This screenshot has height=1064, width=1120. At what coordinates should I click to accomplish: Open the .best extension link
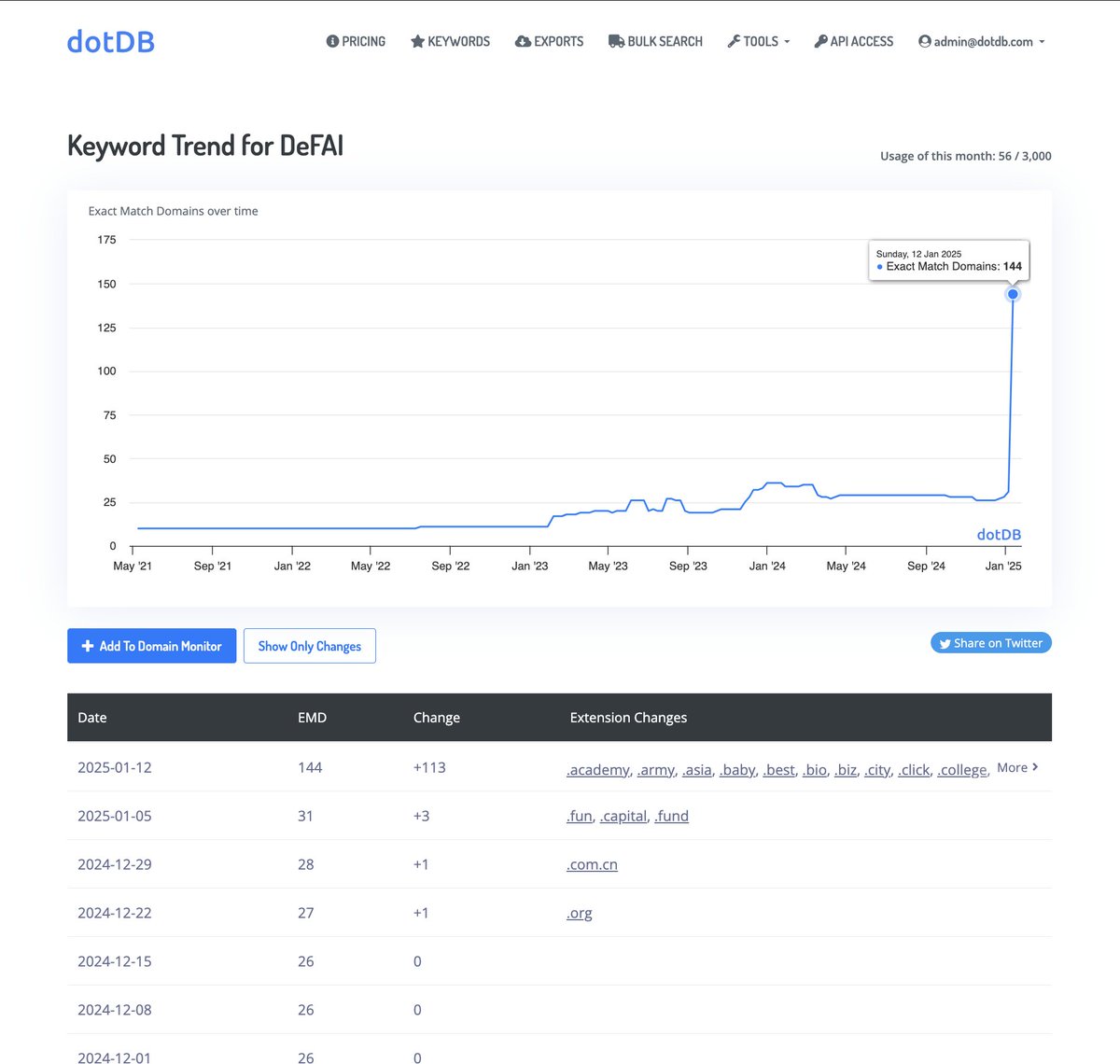point(779,769)
